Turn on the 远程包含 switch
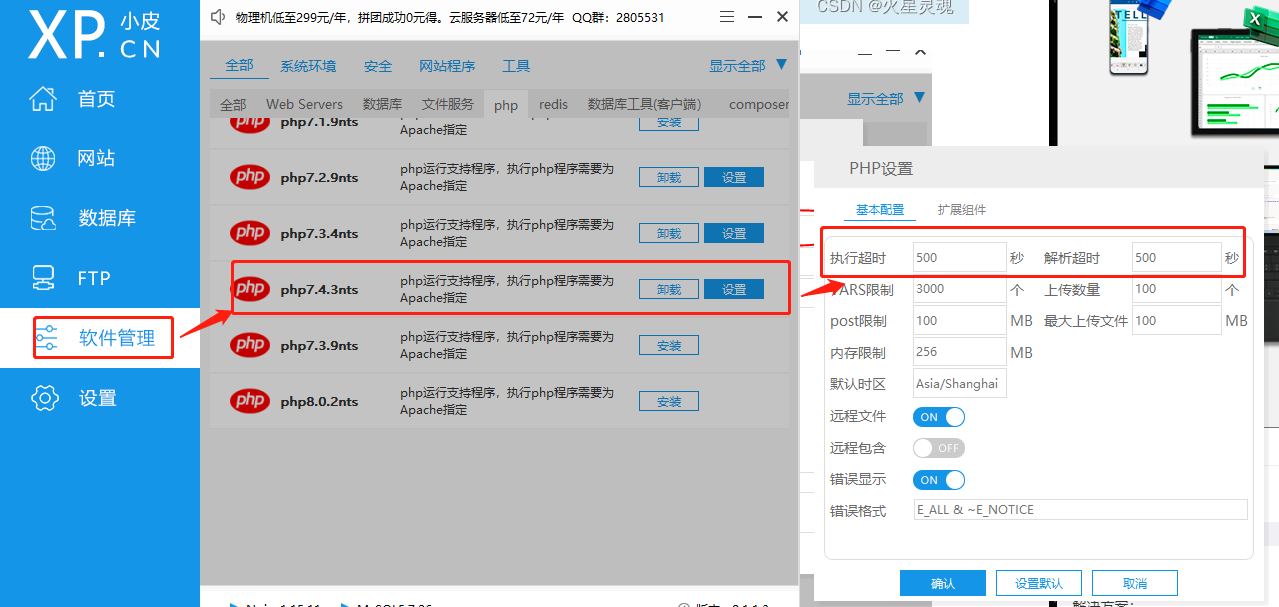The image size is (1279, 607). point(939,448)
